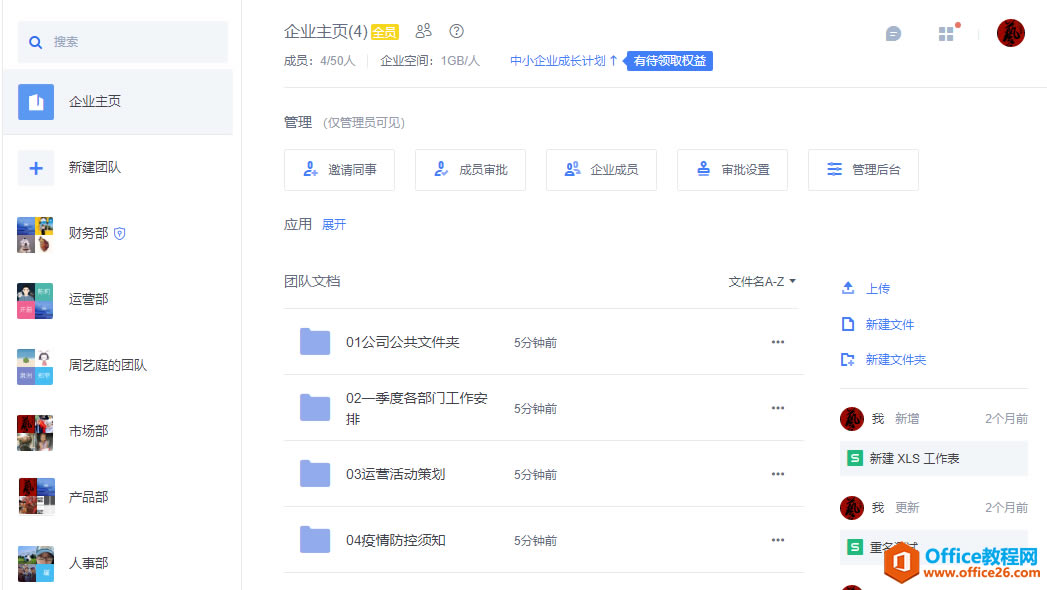The image size is (1047, 590).
Task: Click the 管理后台 button
Action: [x=863, y=170]
